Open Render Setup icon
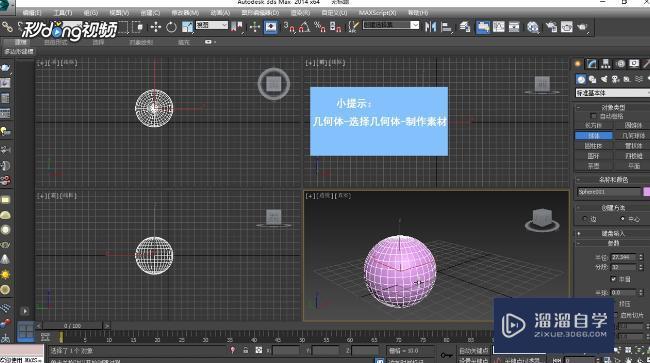Screen dimensions: 650x363 tap(551, 27)
